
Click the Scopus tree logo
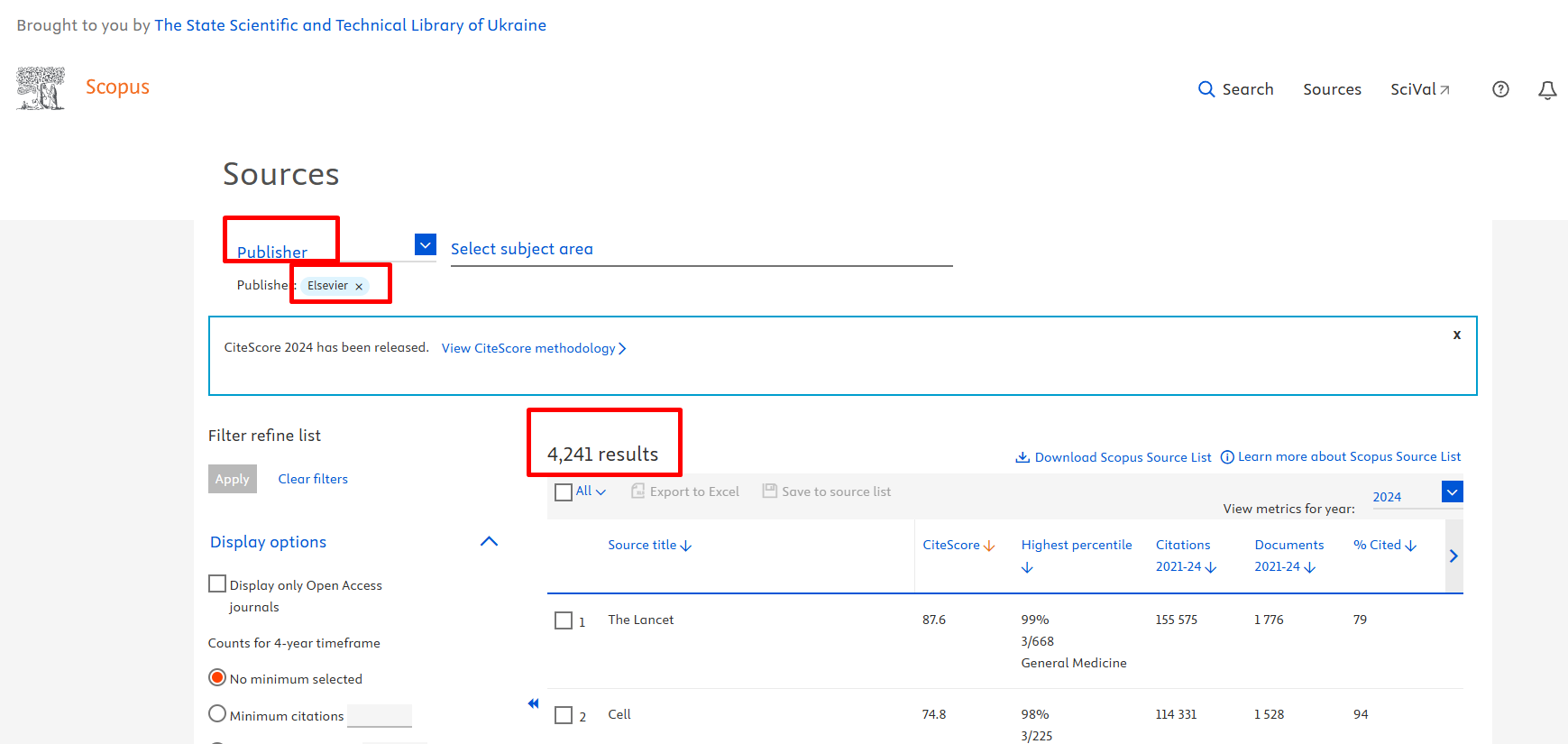41,88
